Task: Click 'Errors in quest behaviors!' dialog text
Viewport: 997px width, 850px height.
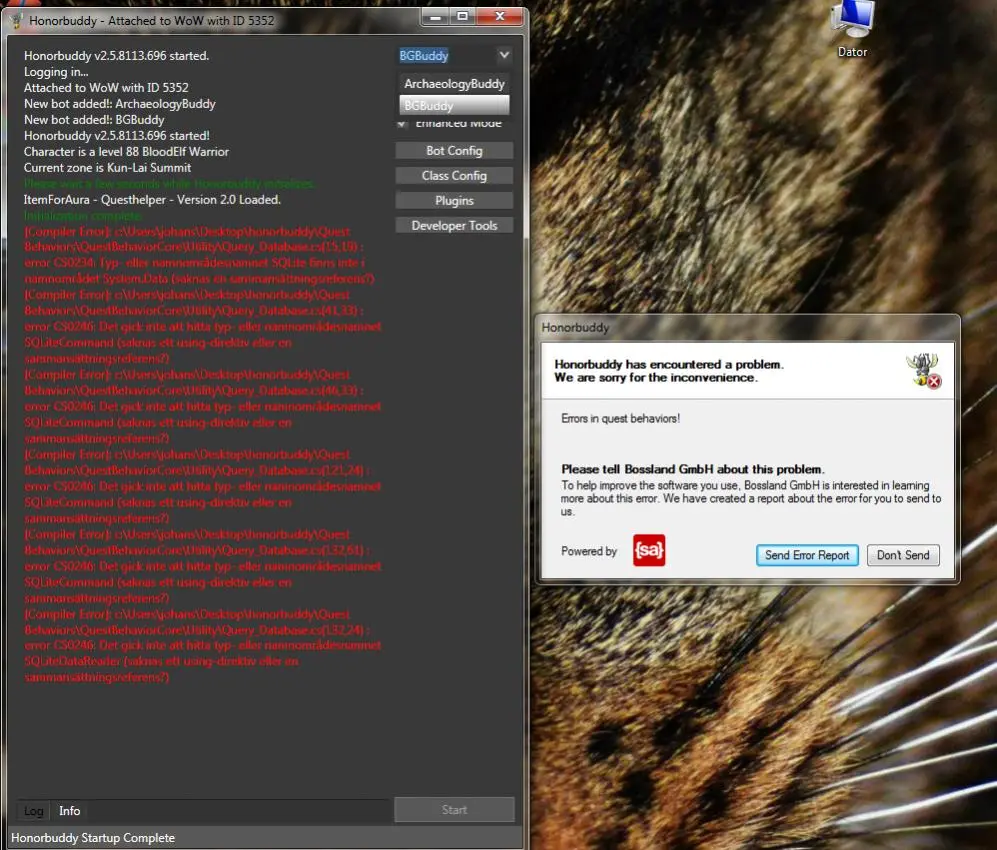Action: pos(620,418)
